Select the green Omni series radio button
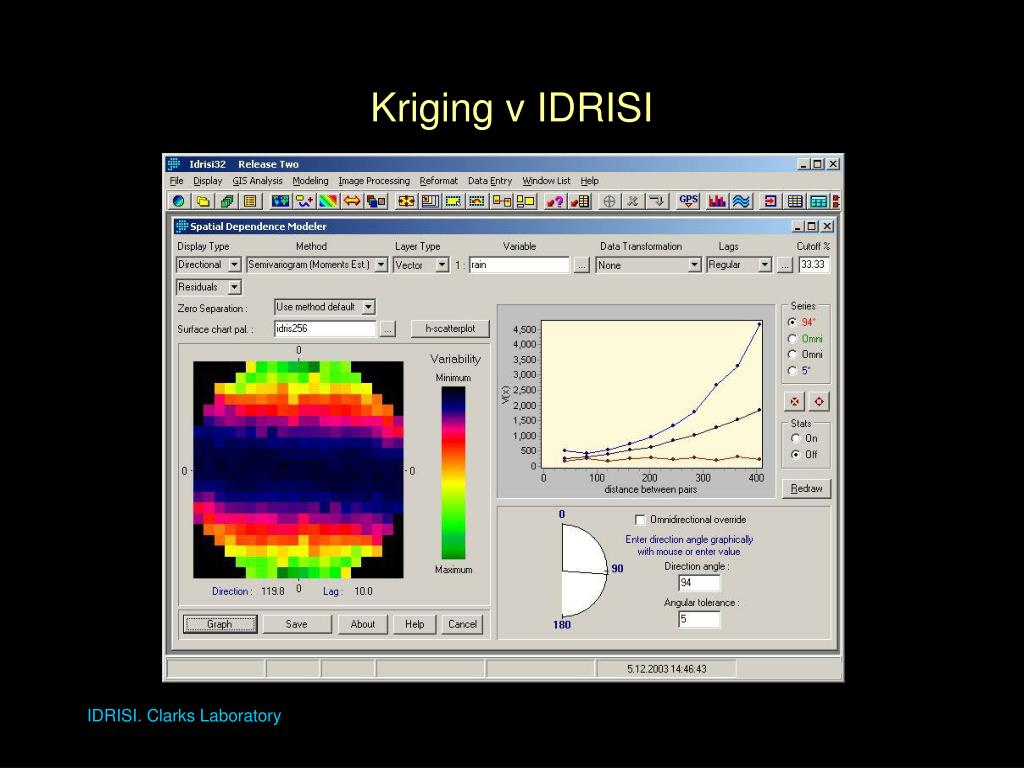 [x=792, y=338]
